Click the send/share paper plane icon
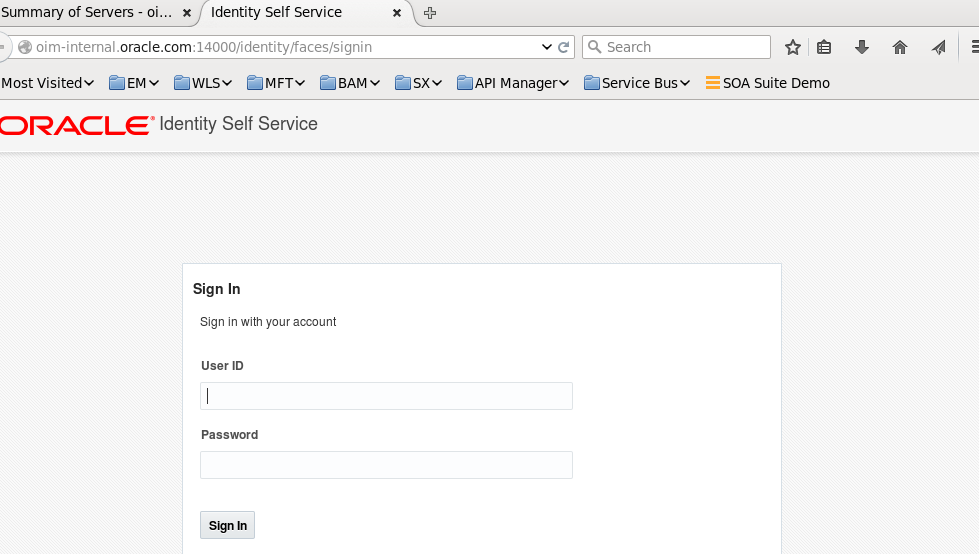This screenshot has width=979, height=554. tap(938, 47)
